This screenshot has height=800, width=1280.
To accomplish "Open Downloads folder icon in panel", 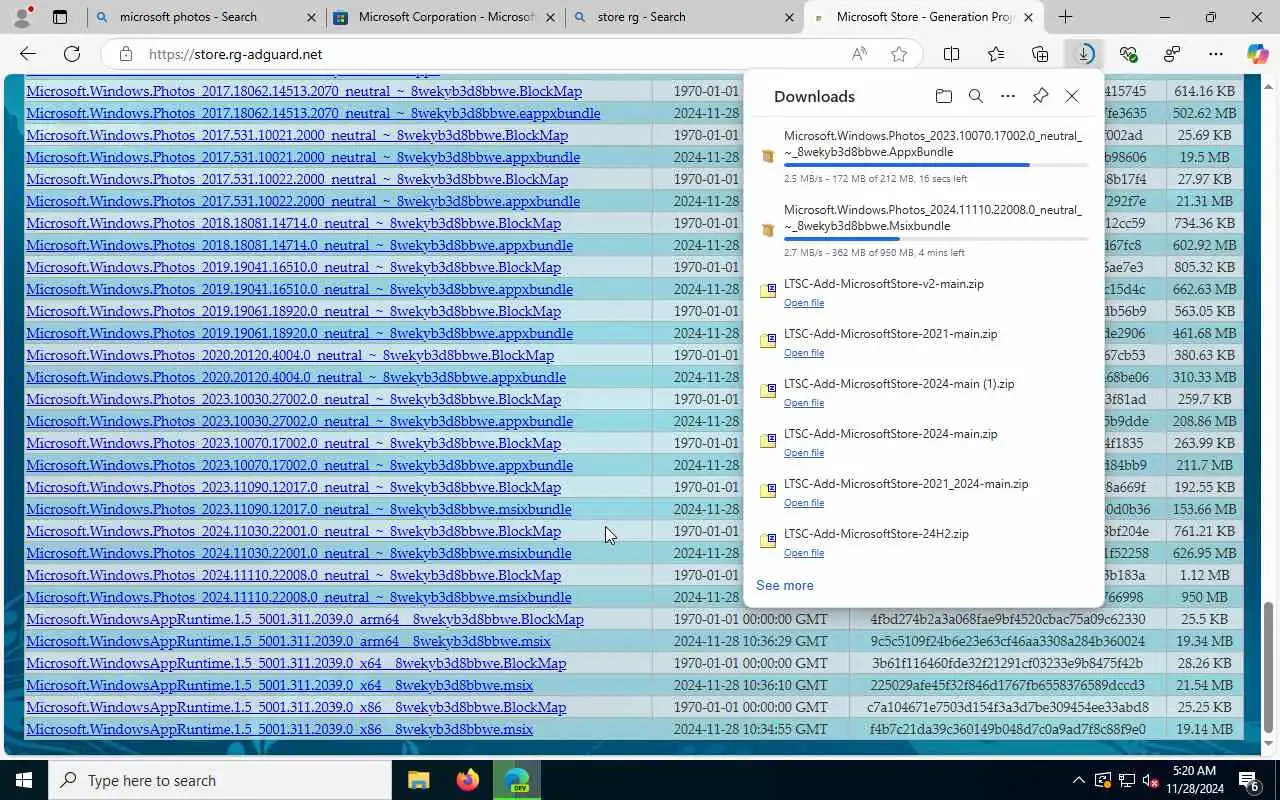I will pos(943,96).
